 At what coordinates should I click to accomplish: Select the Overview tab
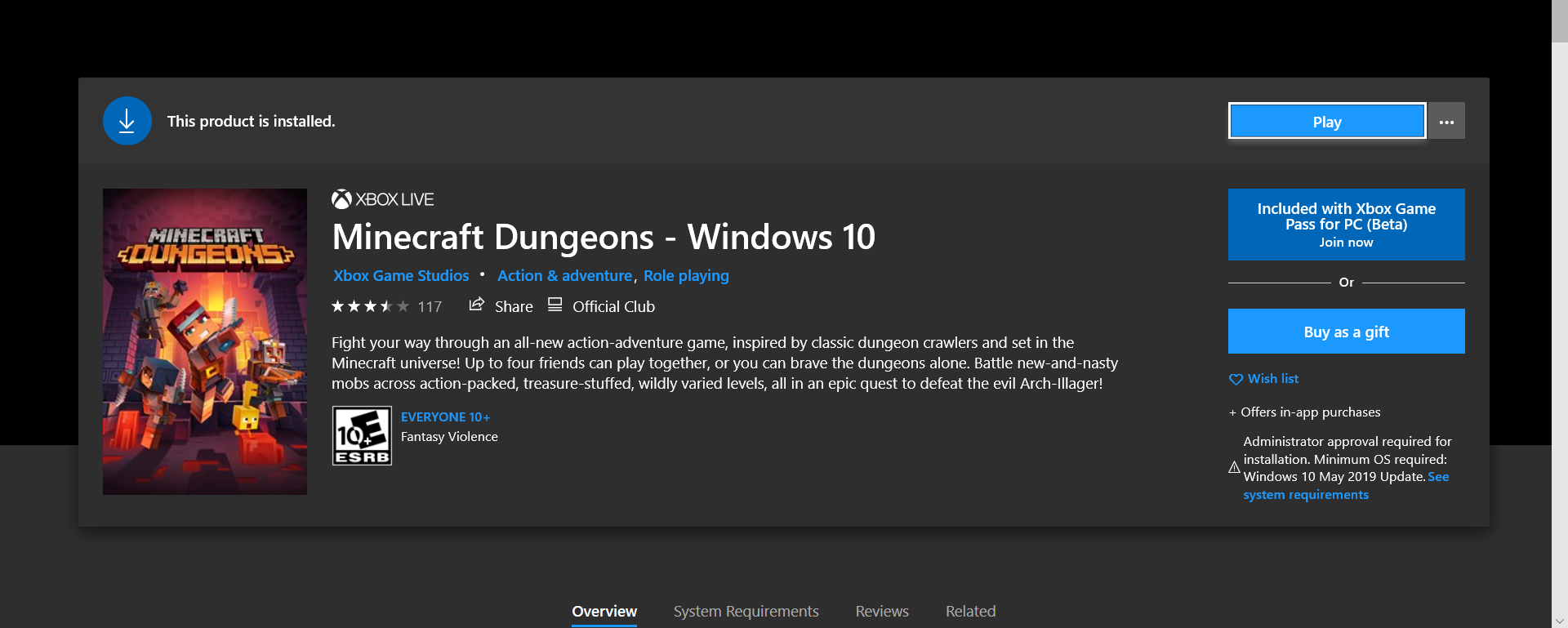604,612
